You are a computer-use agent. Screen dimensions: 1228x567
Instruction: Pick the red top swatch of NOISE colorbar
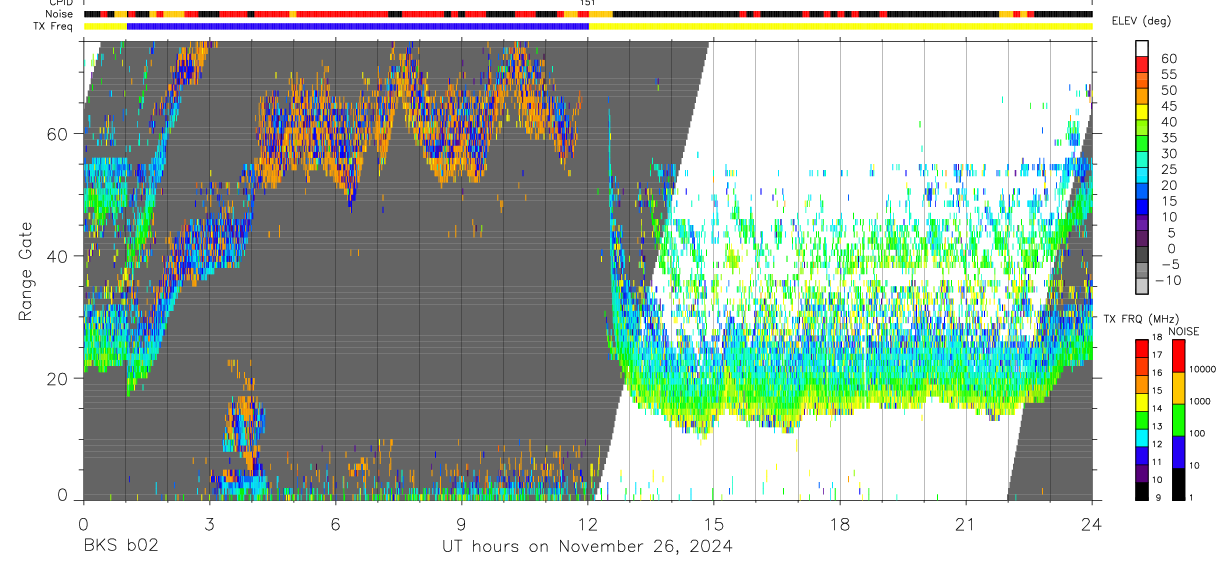coord(1179,355)
